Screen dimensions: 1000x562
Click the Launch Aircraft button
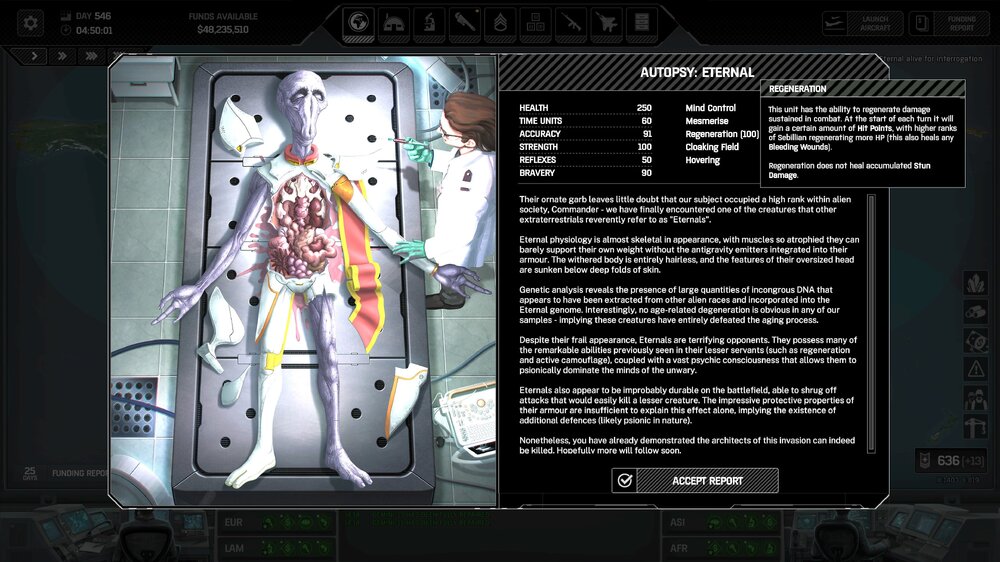coord(862,24)
